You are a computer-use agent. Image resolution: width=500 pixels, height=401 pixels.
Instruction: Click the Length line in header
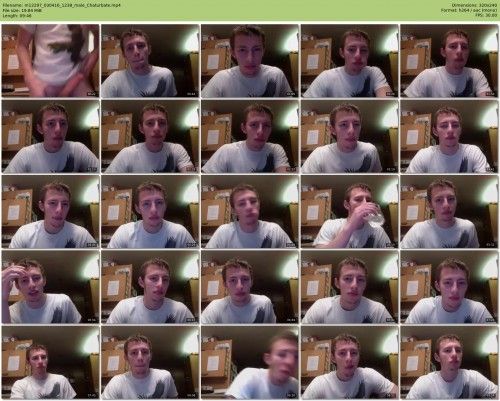click(x=17, y=15)
